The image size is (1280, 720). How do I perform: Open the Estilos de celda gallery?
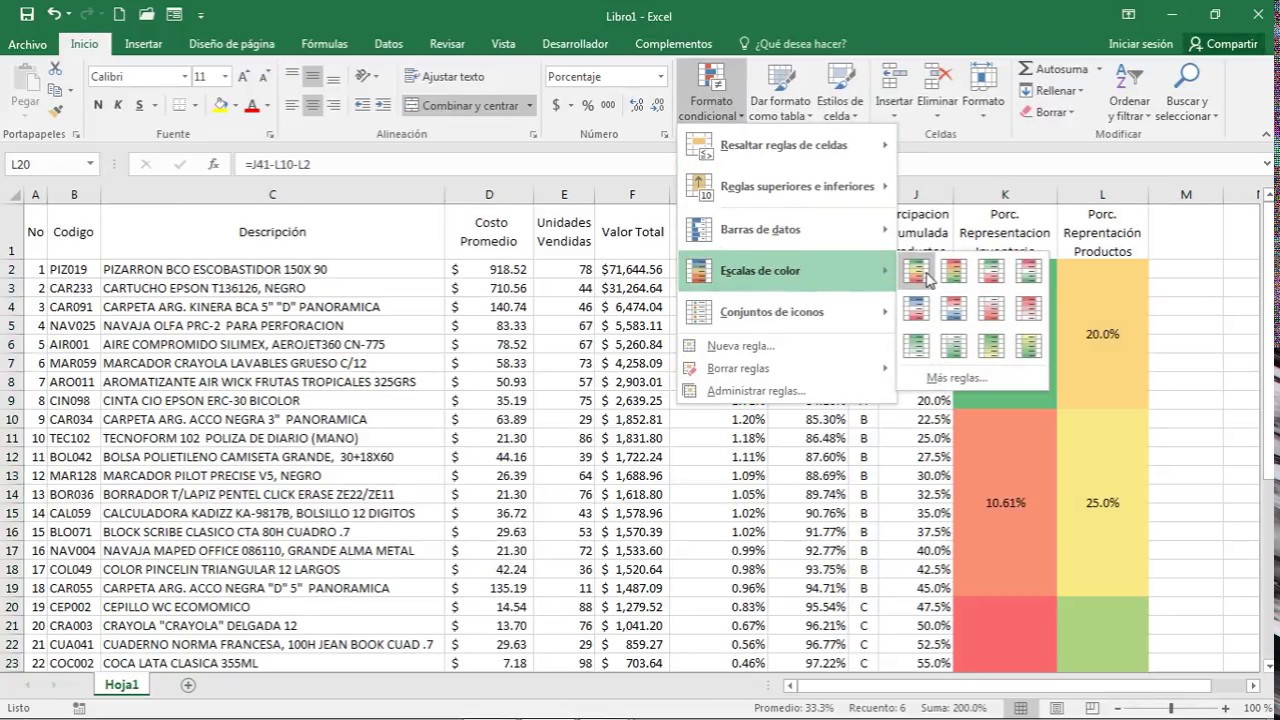click(x=839, y=92)
